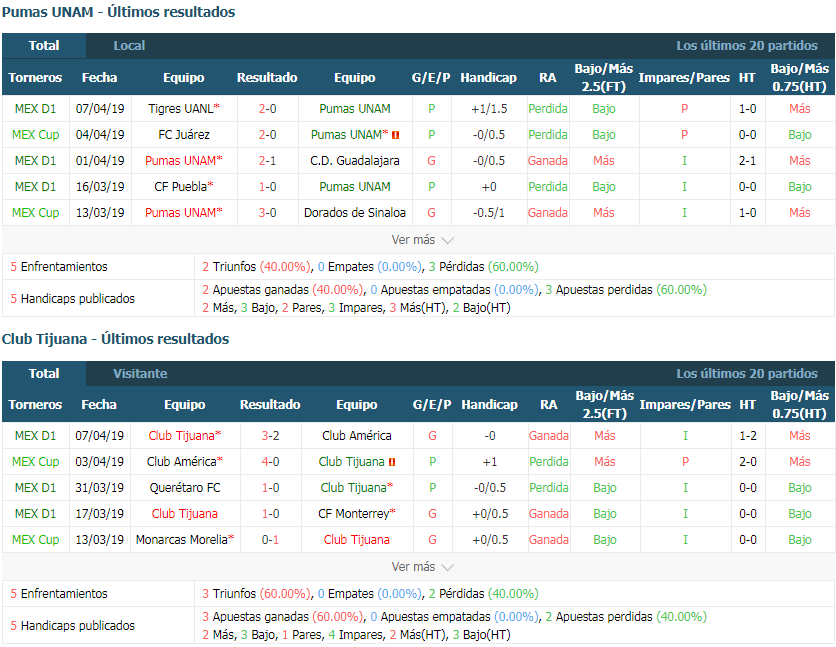Screen dimensions: 836x647
Task: Open the CF Puebla team link
Action: tap(180, 187)
